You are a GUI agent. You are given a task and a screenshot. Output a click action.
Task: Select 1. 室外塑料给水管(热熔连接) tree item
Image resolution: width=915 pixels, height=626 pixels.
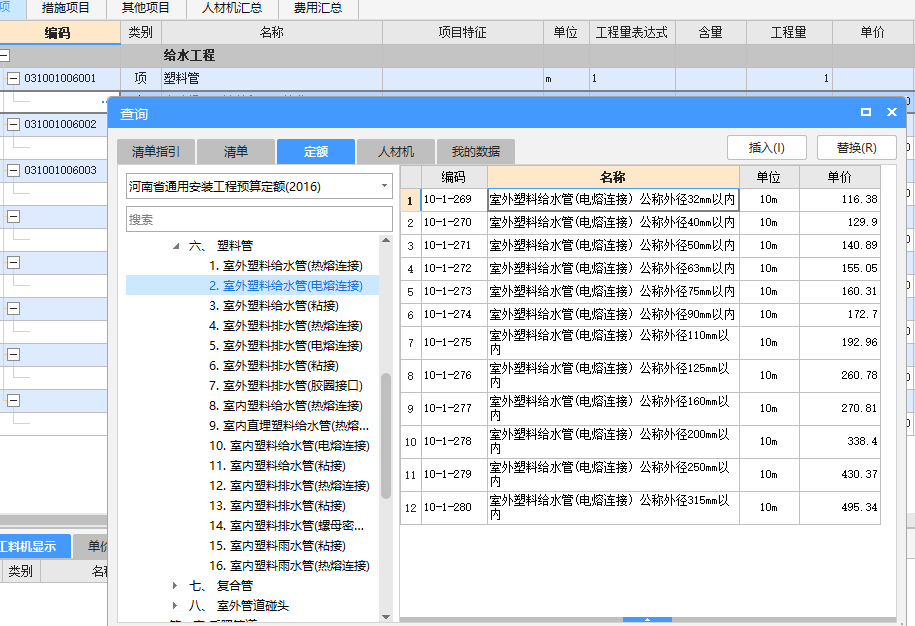[x=286, y=266]
